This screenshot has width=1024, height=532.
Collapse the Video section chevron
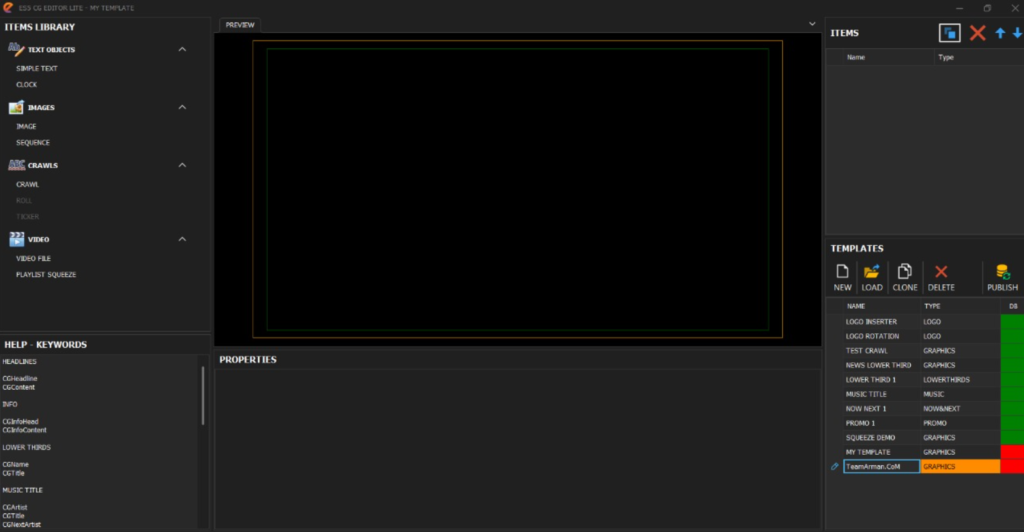(x=182, y=239)
